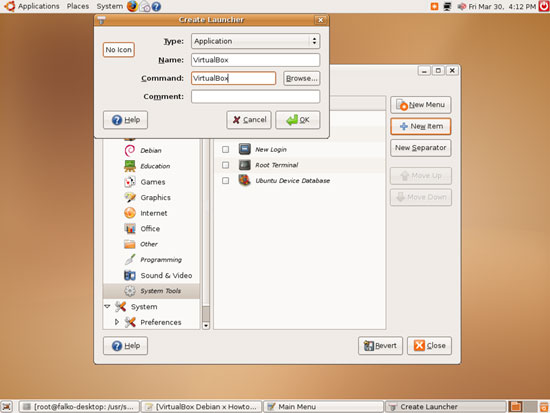Select the Education blackboard icon
550x413 pixels.
pos(130,166)
